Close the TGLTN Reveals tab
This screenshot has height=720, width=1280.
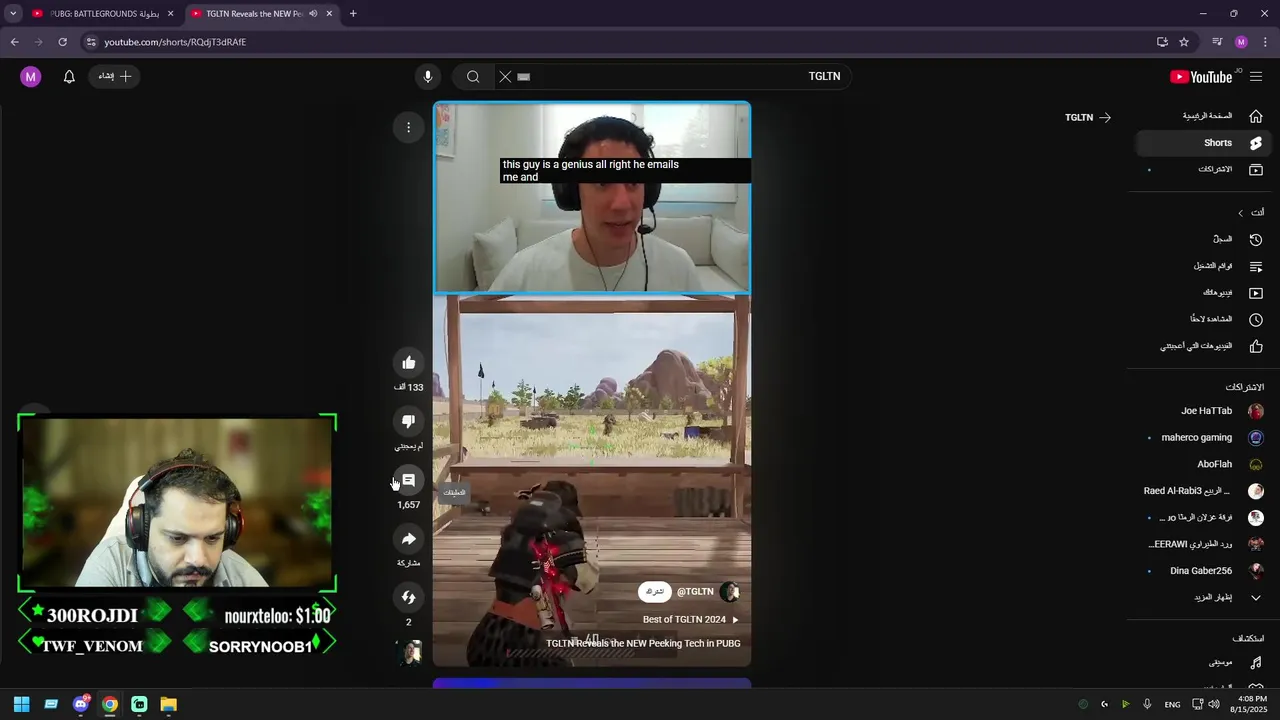329,14
